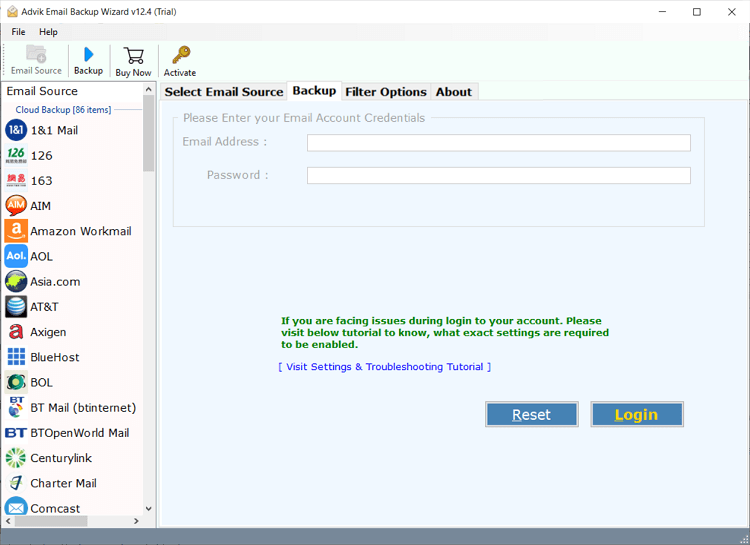Image resolution: width=750 pixels, height=545 pixels.
Task: Select the BlueHost entry text
Action: [x=55, y=357]
